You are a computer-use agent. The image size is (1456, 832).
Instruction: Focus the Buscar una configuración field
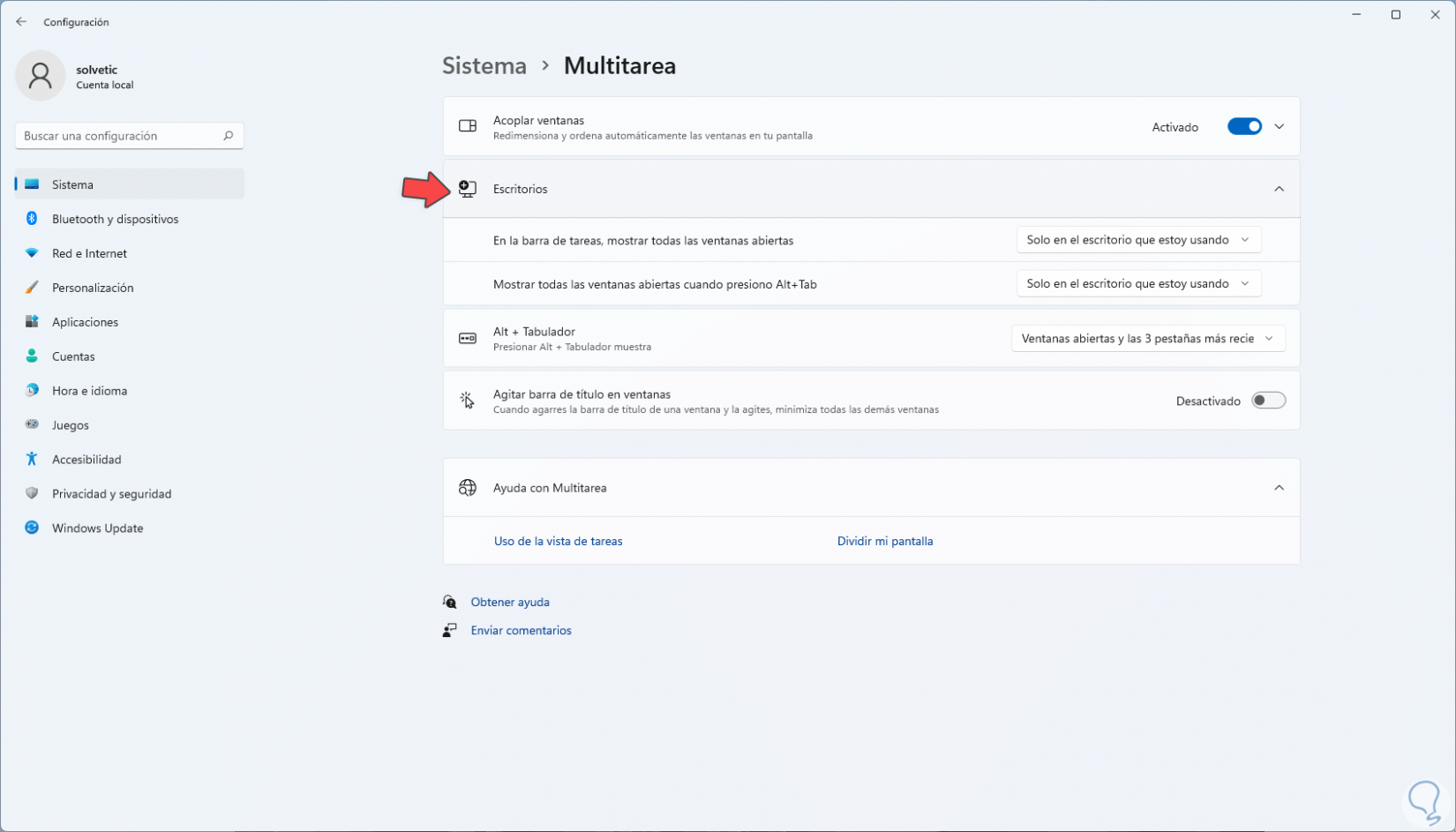tap(119, 136)
